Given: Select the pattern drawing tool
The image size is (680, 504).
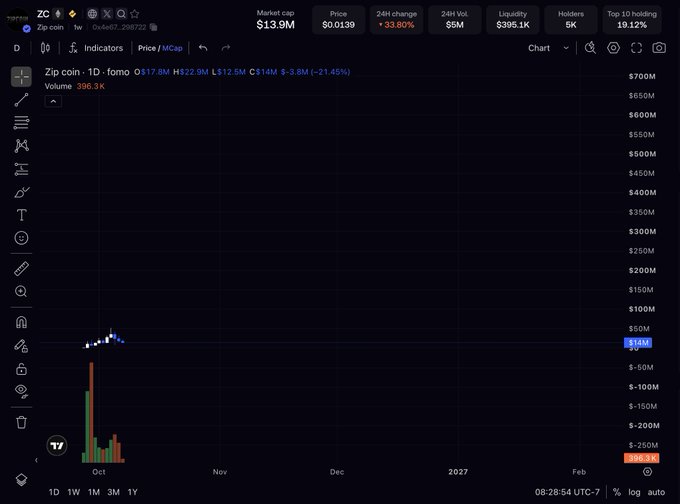Looking at the screenshot, I should click(x=21, y=146).
